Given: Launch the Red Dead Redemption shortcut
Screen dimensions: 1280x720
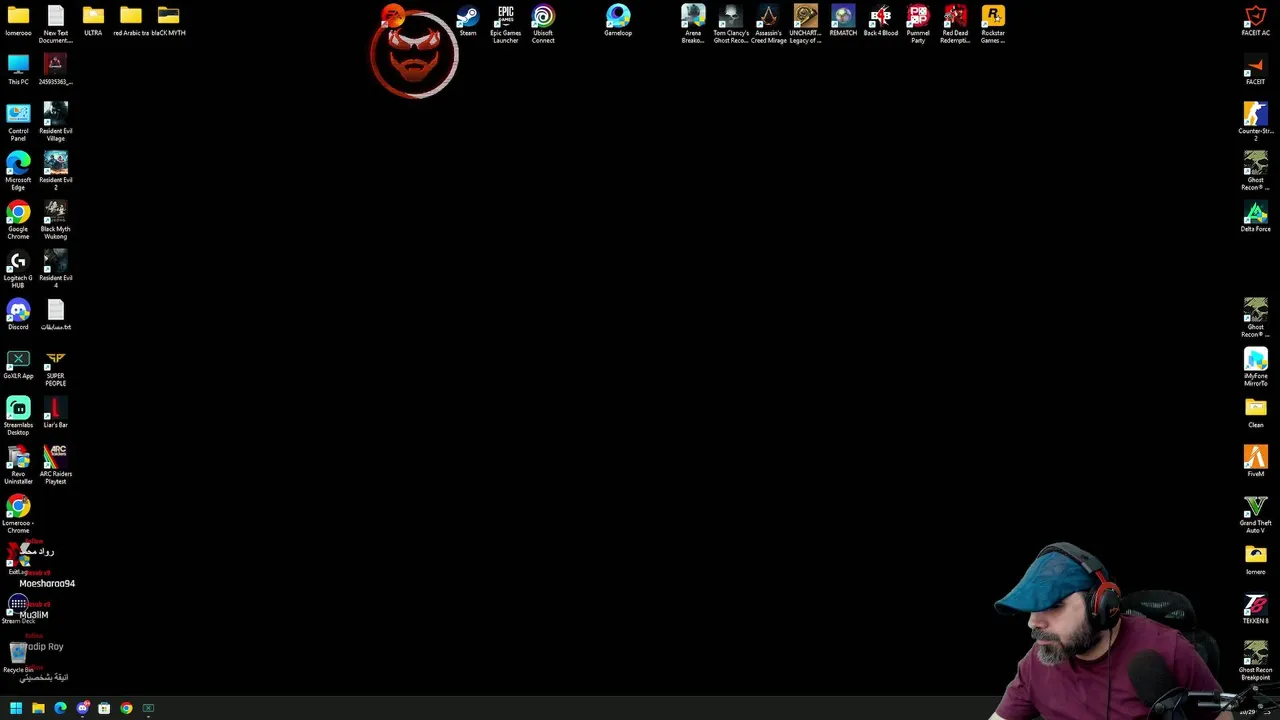Looking at the screenshot, I should click(955, 24).
